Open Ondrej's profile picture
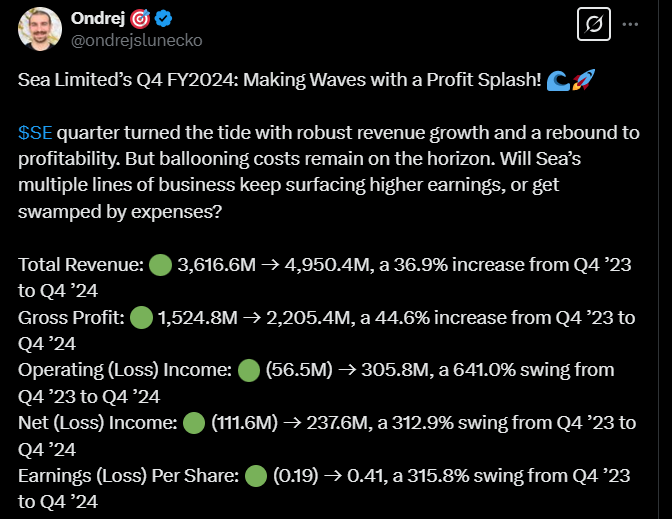This screenshot has height=519, width=672. point(40,30)
